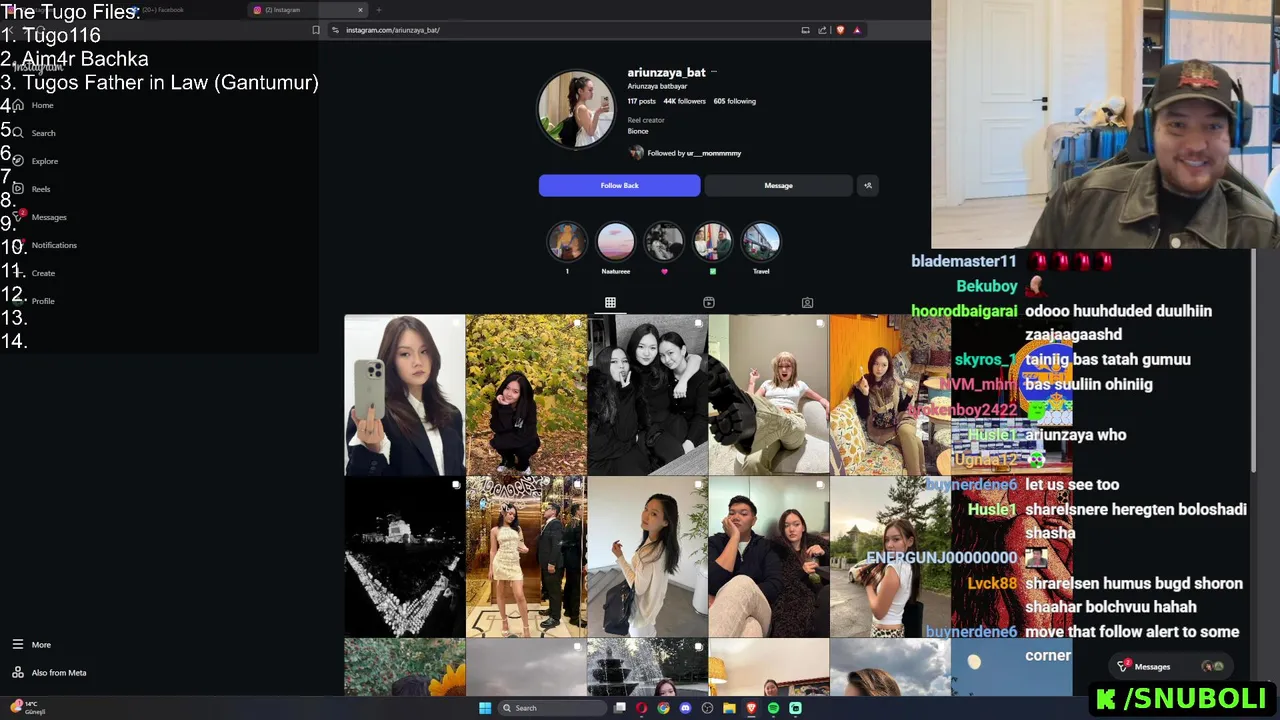
Task: Open post of woman in cream dress with man
Action: [526, 557]
